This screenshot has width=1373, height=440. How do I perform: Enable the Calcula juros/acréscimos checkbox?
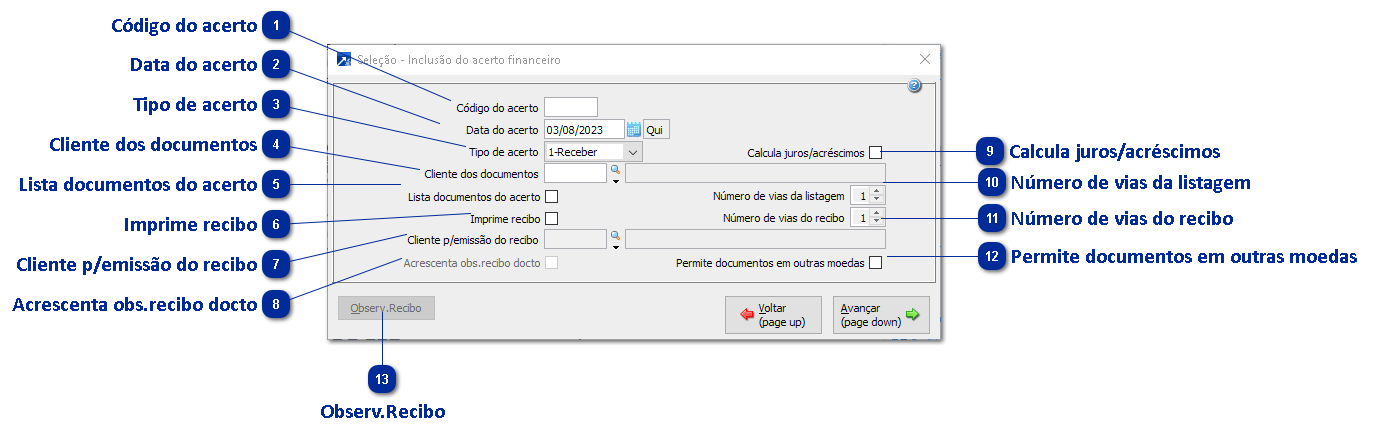[x=876, y=153]
